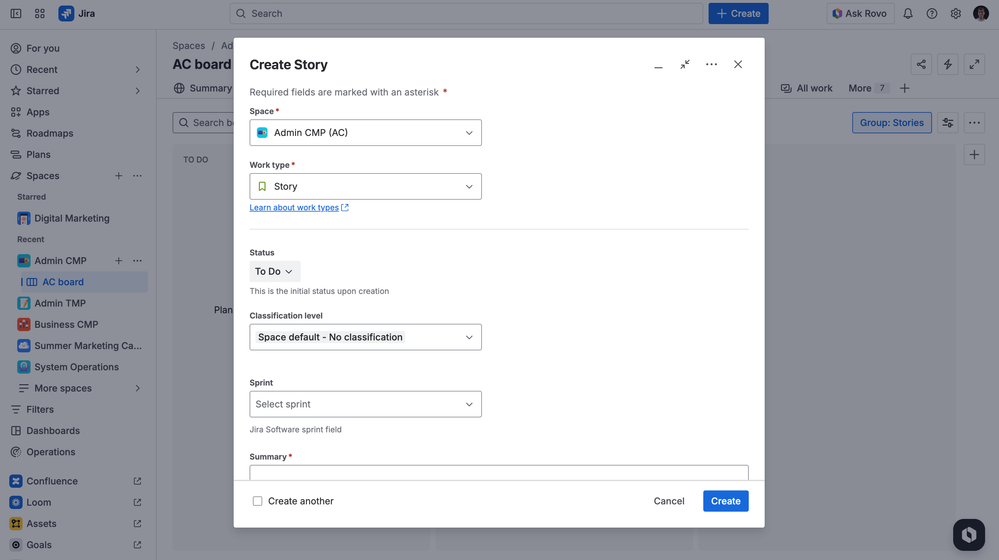The width and height of the screenshot is (999, 560).
Task: Toggle the sidebar collapse icon
Action: point(16,13)
